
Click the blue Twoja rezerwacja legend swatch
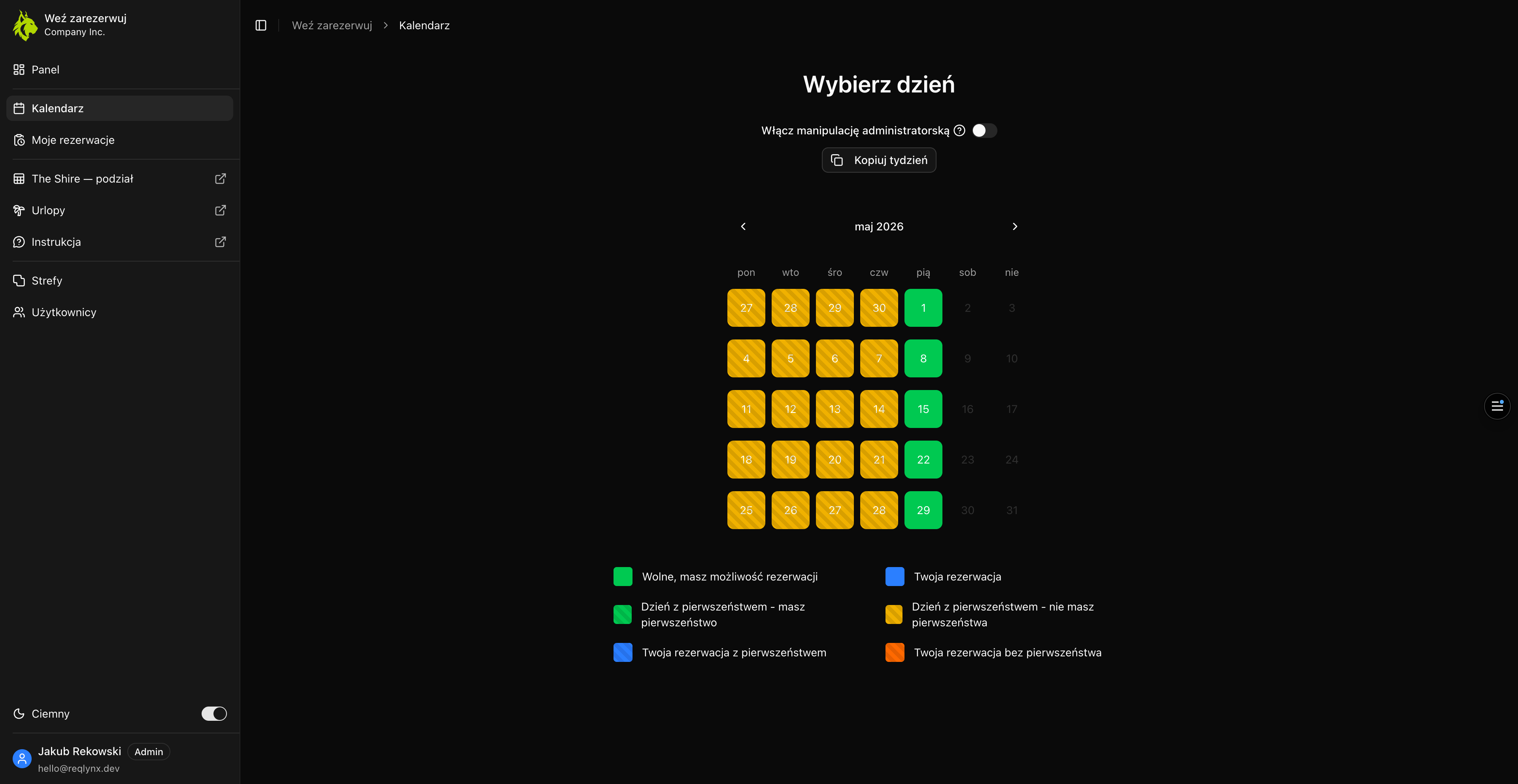895,577
